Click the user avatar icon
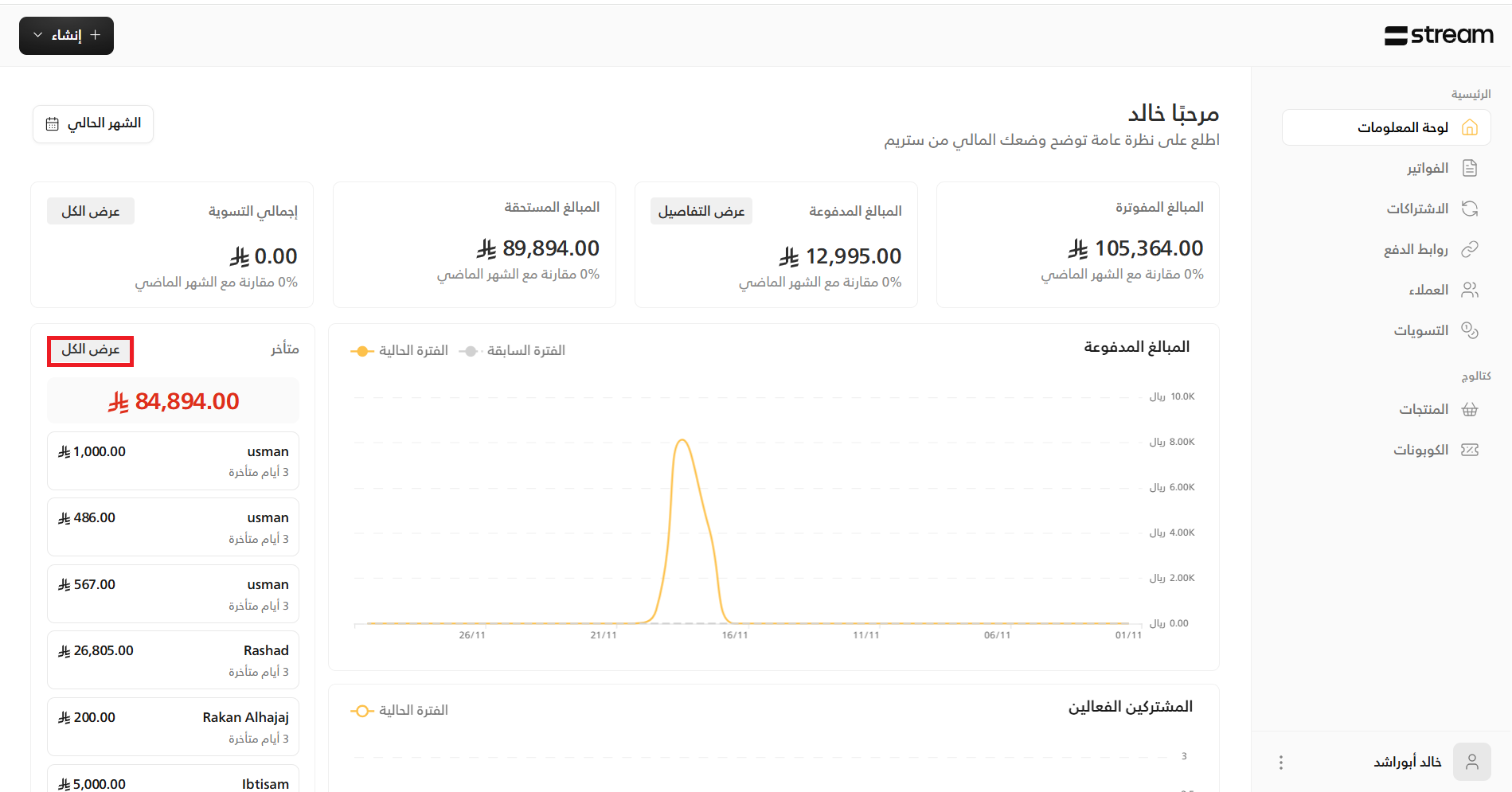Screen dimensions: 1512x792 [x=1471, y=762]
